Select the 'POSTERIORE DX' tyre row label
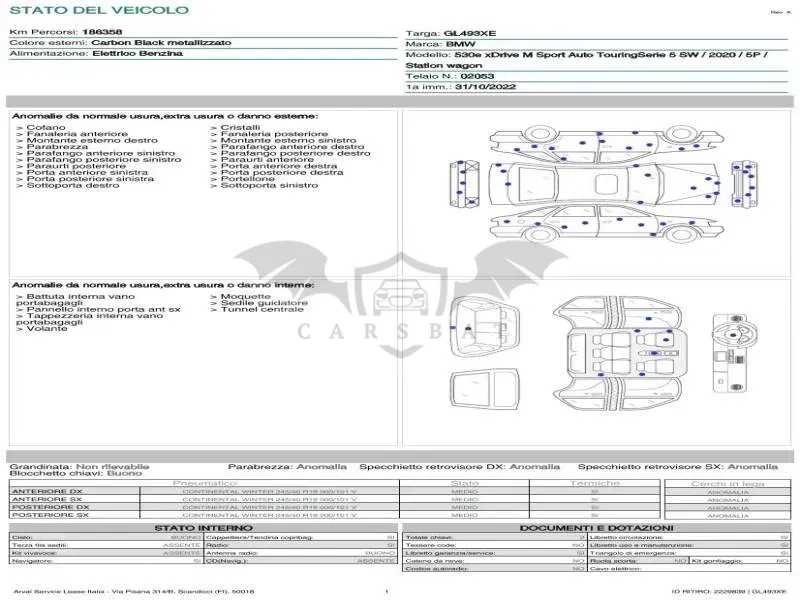The image size is (800, 600). coord(51,508)
